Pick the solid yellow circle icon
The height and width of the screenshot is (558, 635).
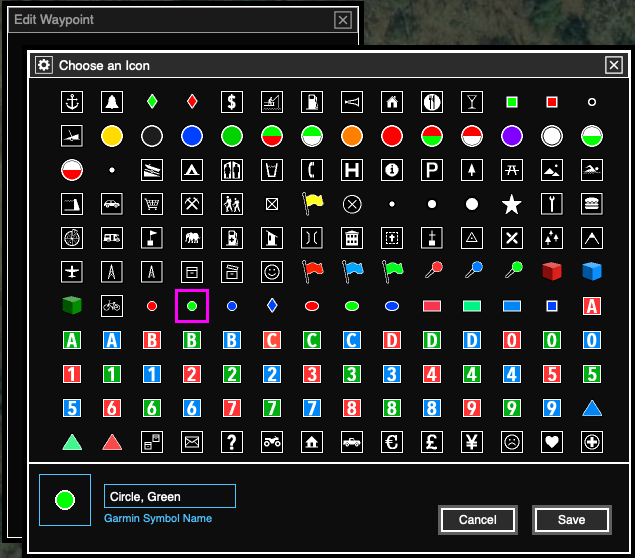(112, 136)
